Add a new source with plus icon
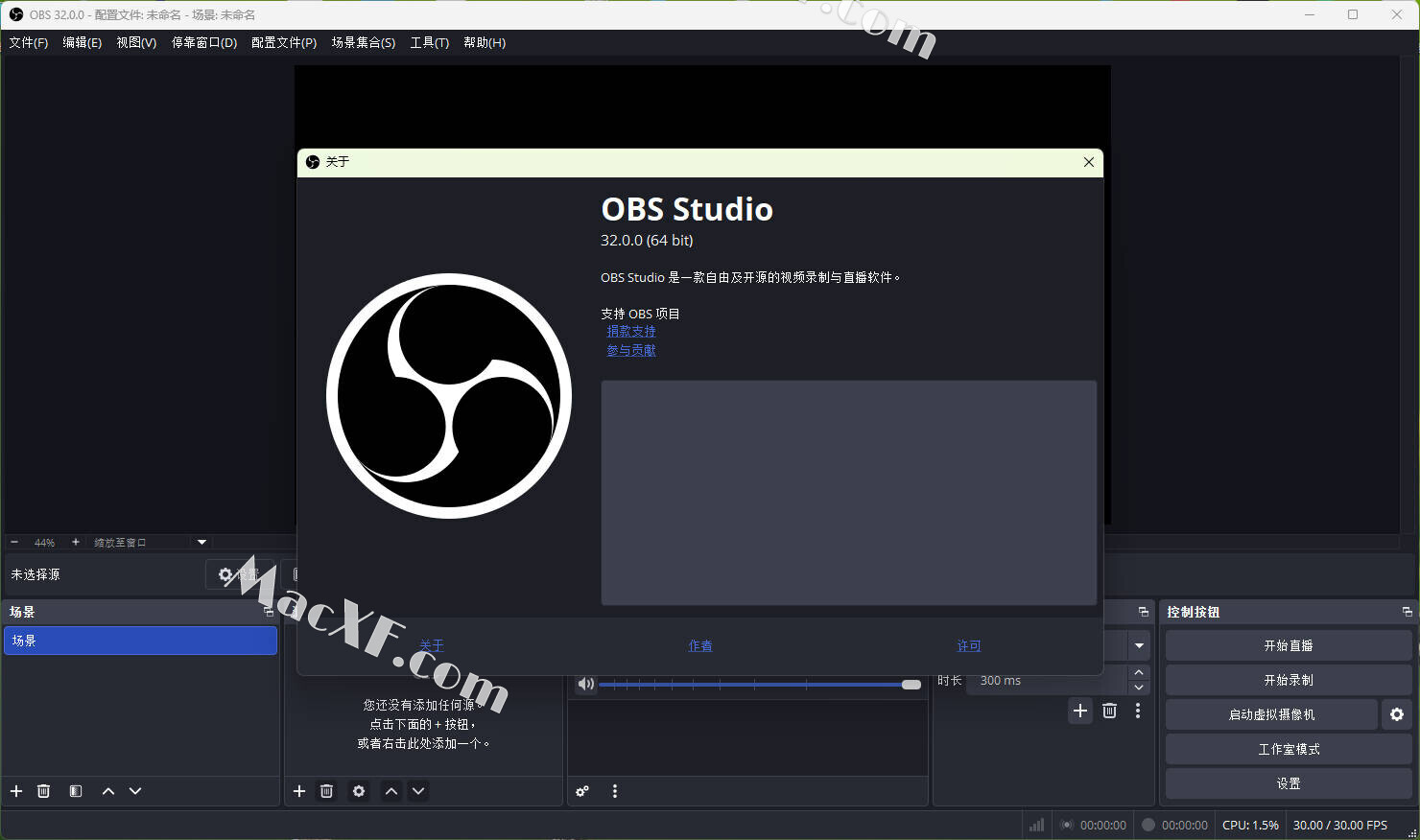 299,791
